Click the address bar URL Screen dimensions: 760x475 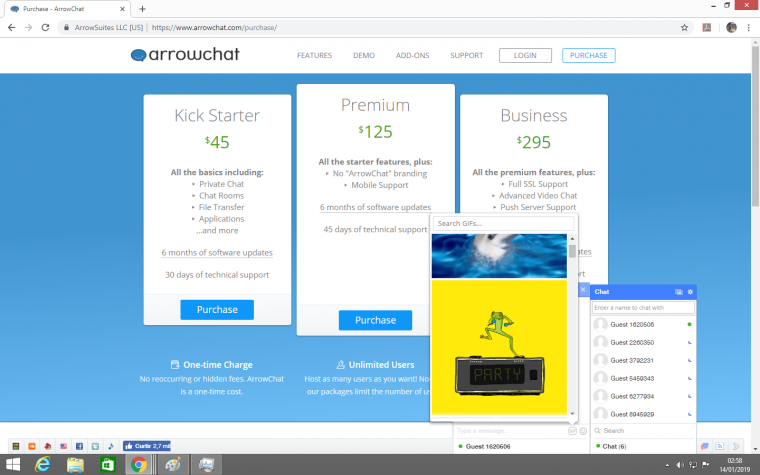pyautogui.click(x=214, y=28)
